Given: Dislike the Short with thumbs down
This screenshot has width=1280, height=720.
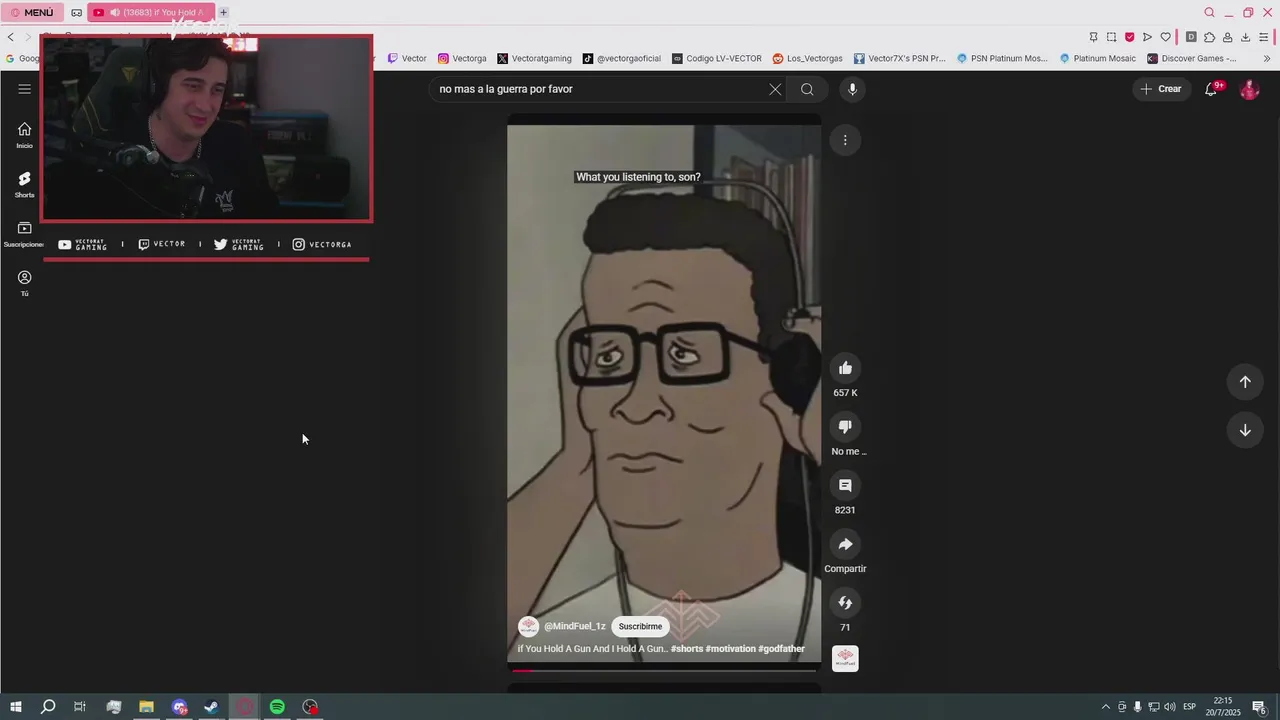Looking at the screenshot, I should click(845, 427).
